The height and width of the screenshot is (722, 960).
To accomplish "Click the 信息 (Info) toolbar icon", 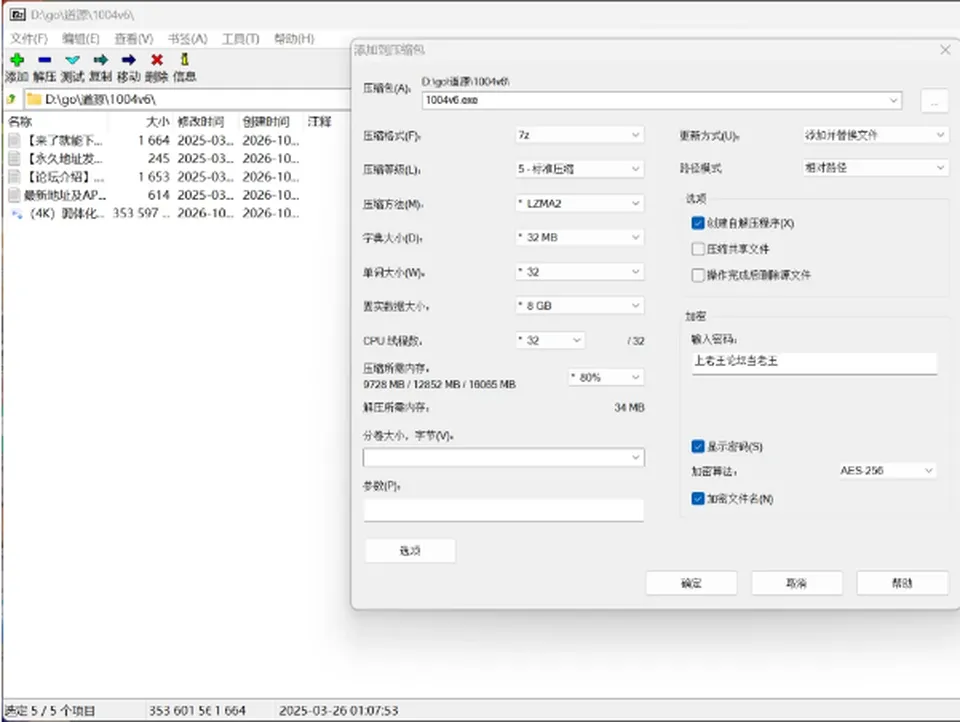I will click(x=184, y=59).
